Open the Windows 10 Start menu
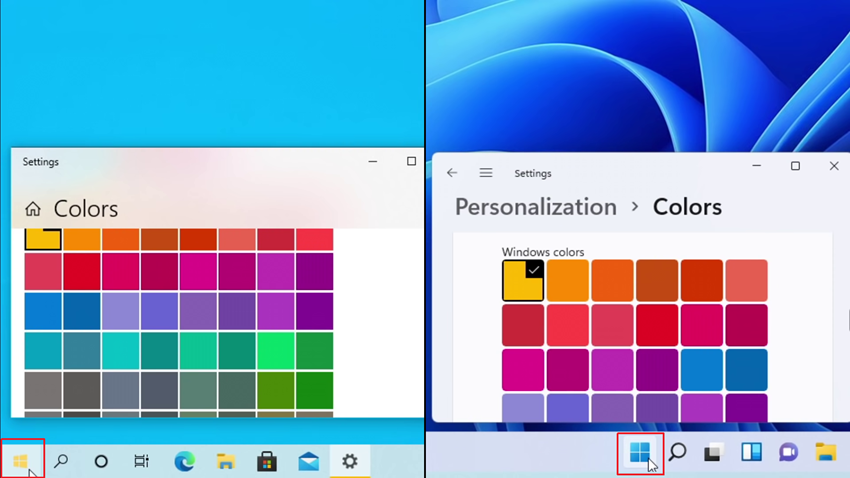 click(21, 461)
